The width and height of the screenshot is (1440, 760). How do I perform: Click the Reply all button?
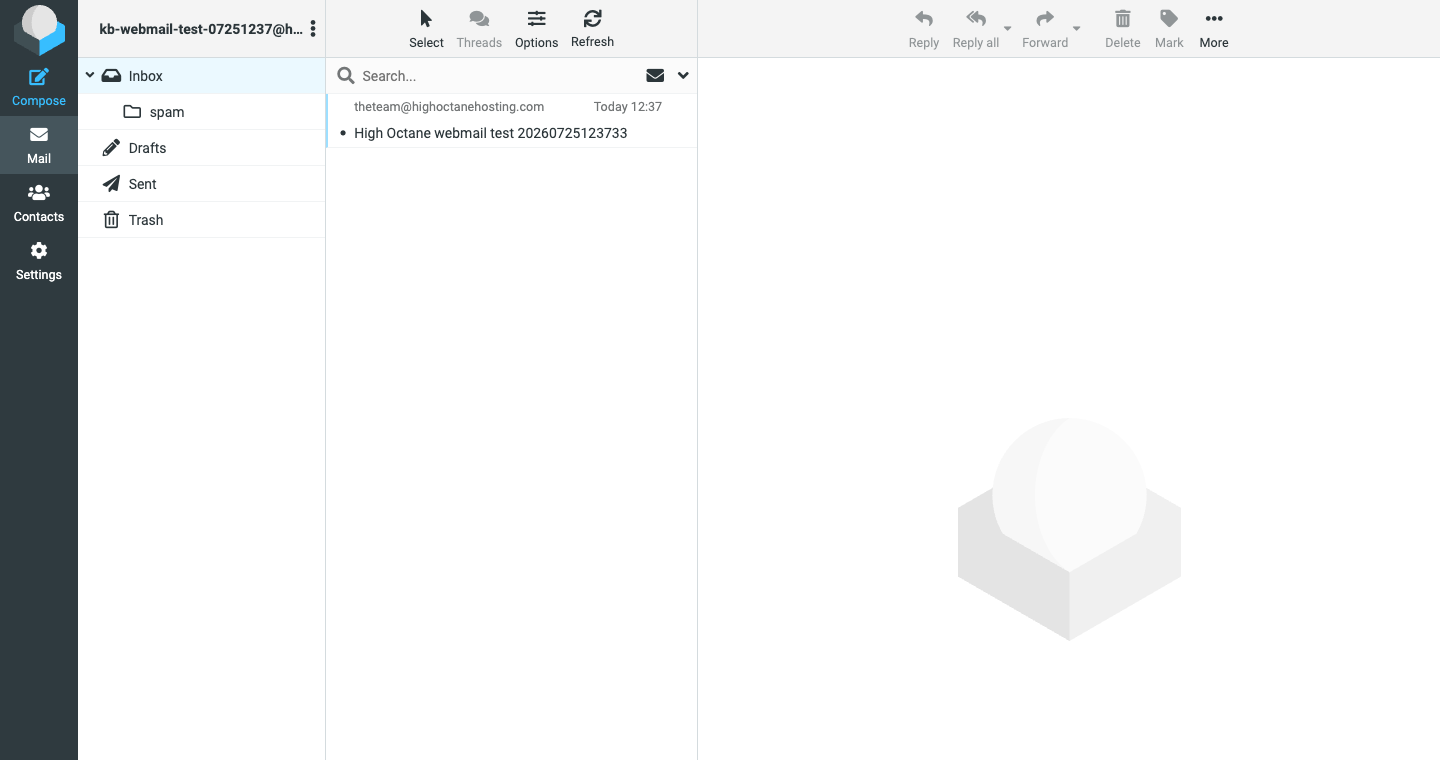976,29
